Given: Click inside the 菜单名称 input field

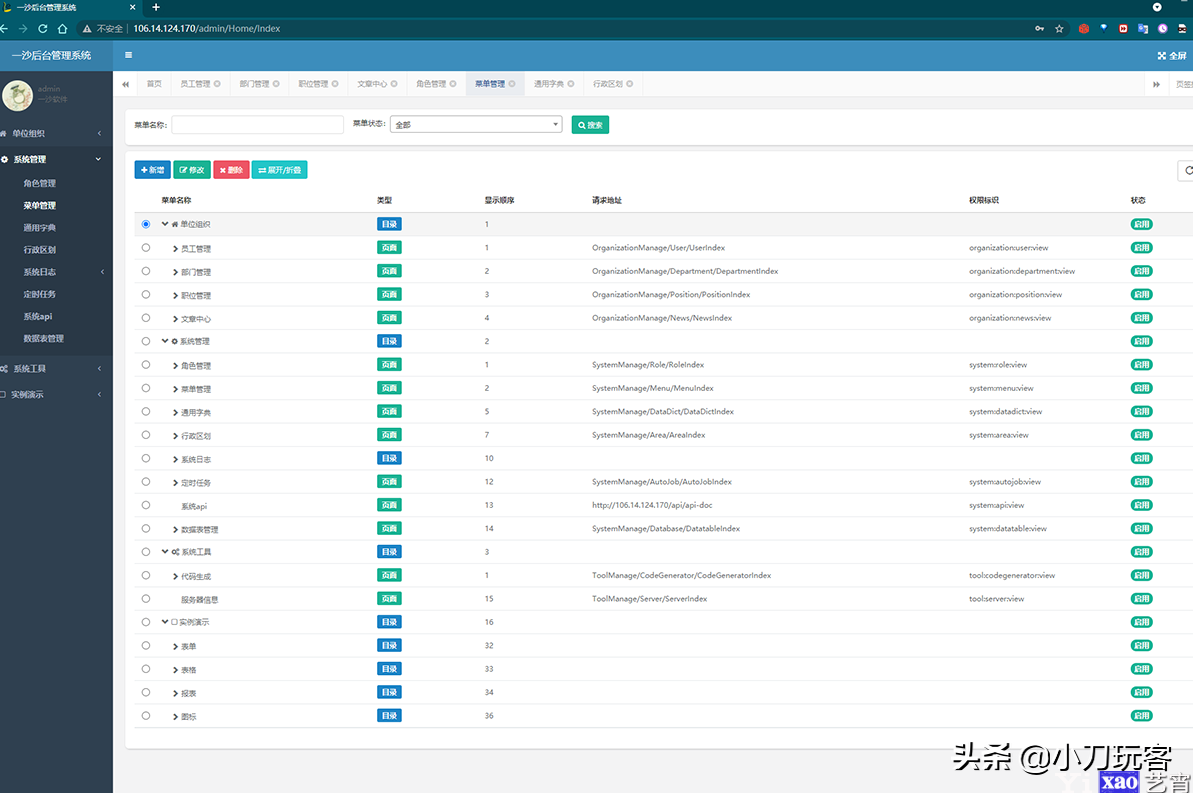Looking at the screenshot, I should coord(257,123).
